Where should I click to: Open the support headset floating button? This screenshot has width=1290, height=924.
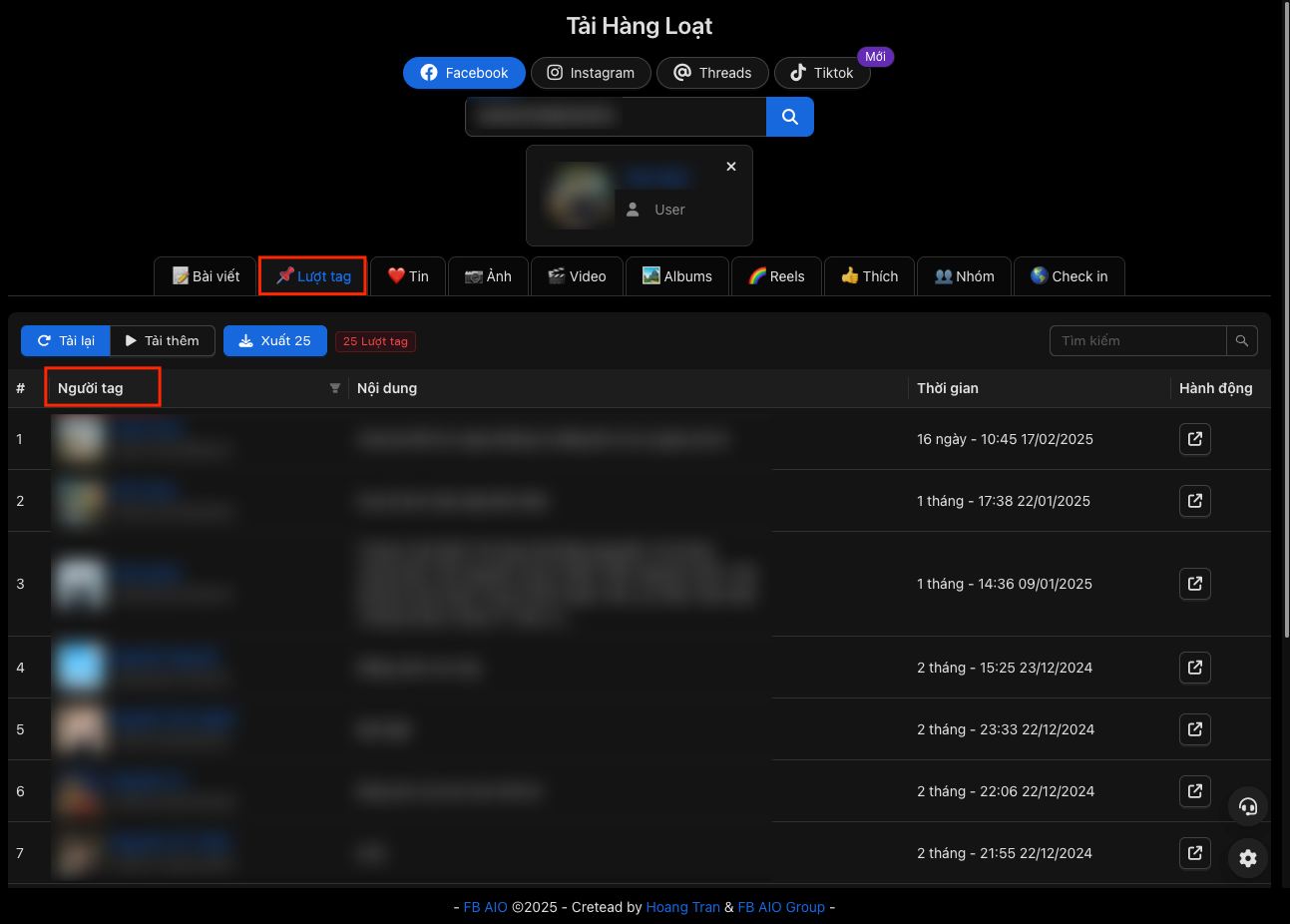pyautogui.click(x=1248, y=806)
